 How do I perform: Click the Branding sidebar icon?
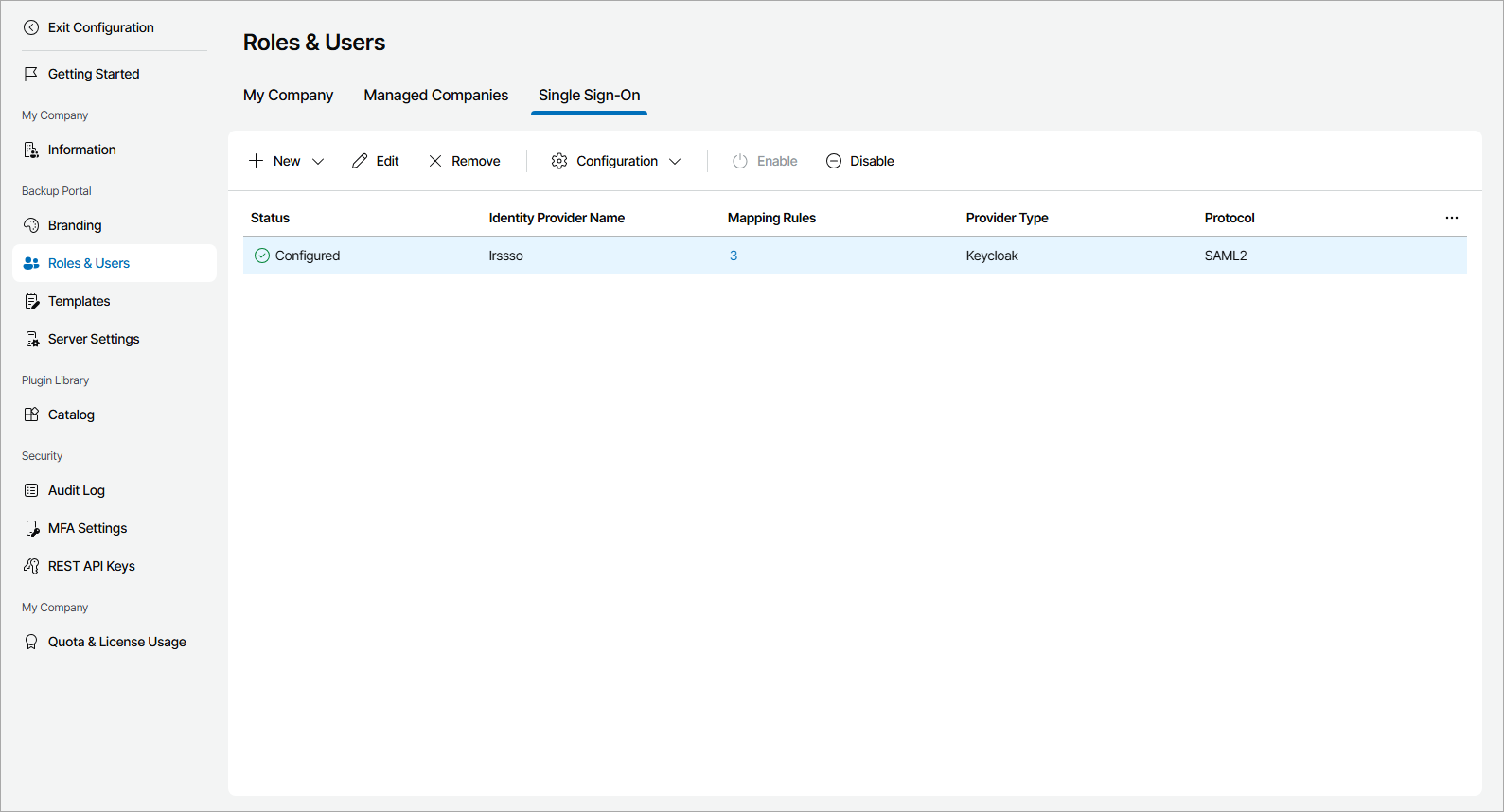pyautogui.click(x=31, y=225)
